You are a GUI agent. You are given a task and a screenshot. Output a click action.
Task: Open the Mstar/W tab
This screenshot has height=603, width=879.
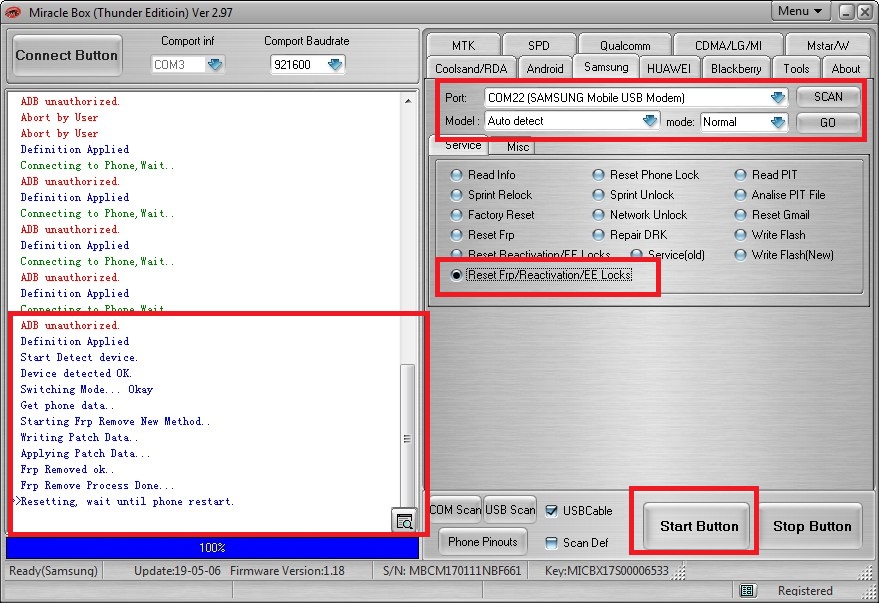point(828,45)
